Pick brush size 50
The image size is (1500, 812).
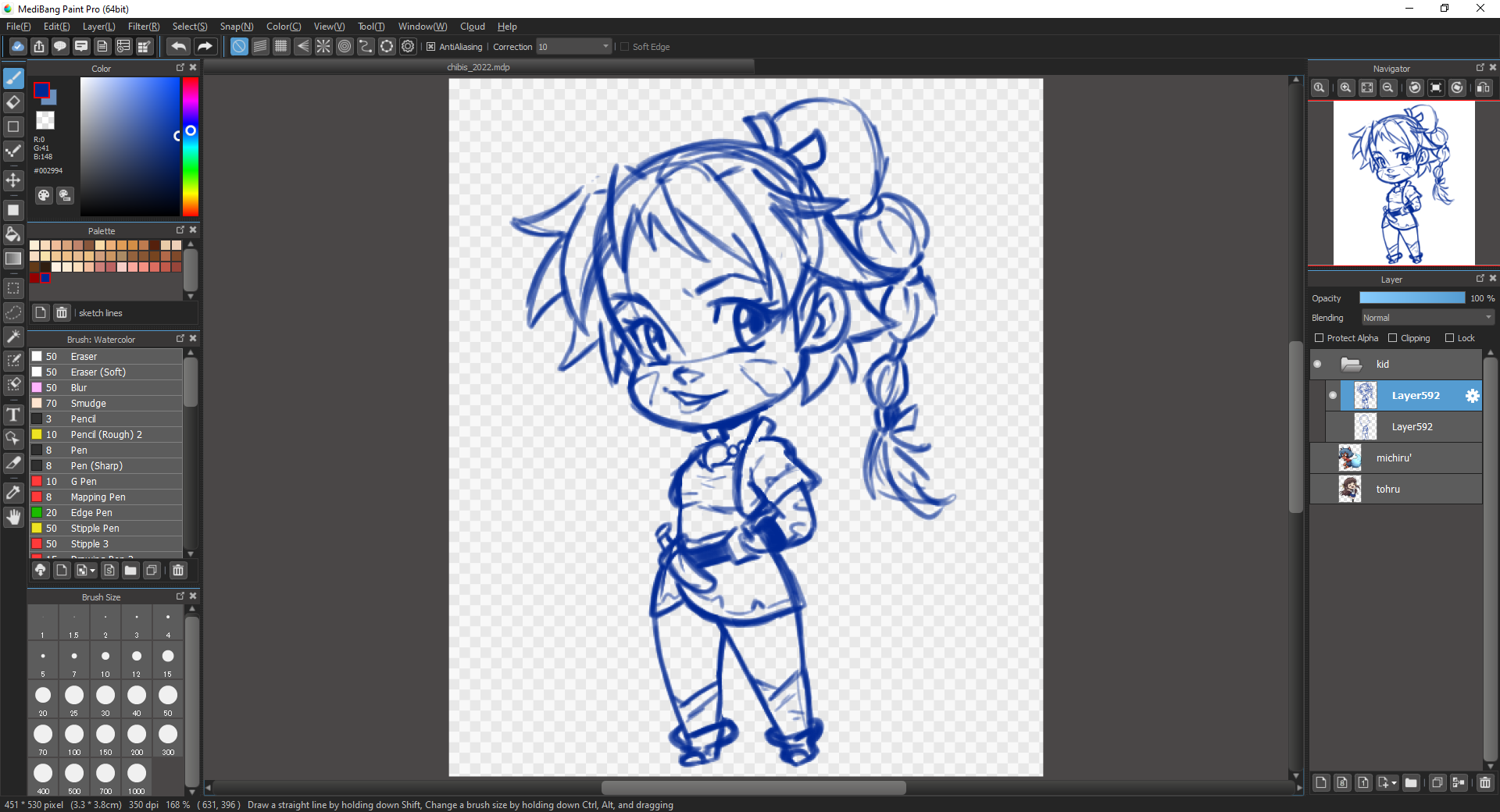click(168, 699)
